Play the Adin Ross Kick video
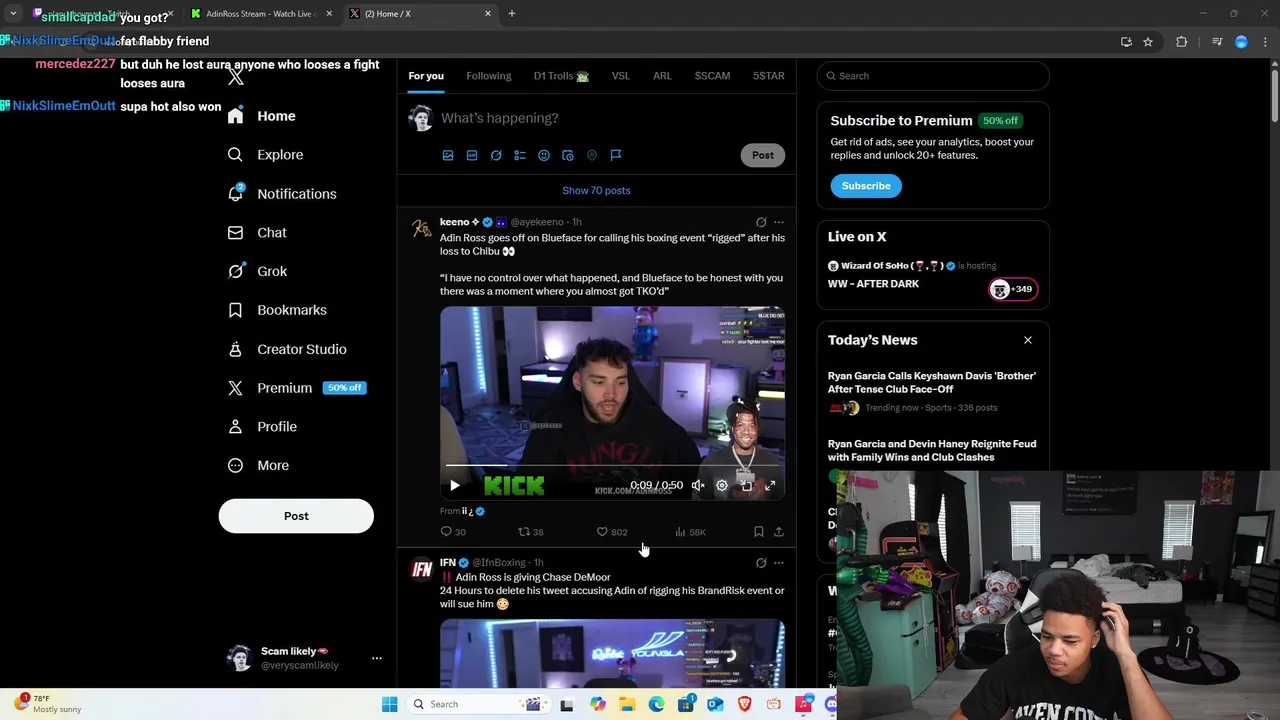This screenshot has height=720, width=1280. pyautogui.click(x=455, y=486)
